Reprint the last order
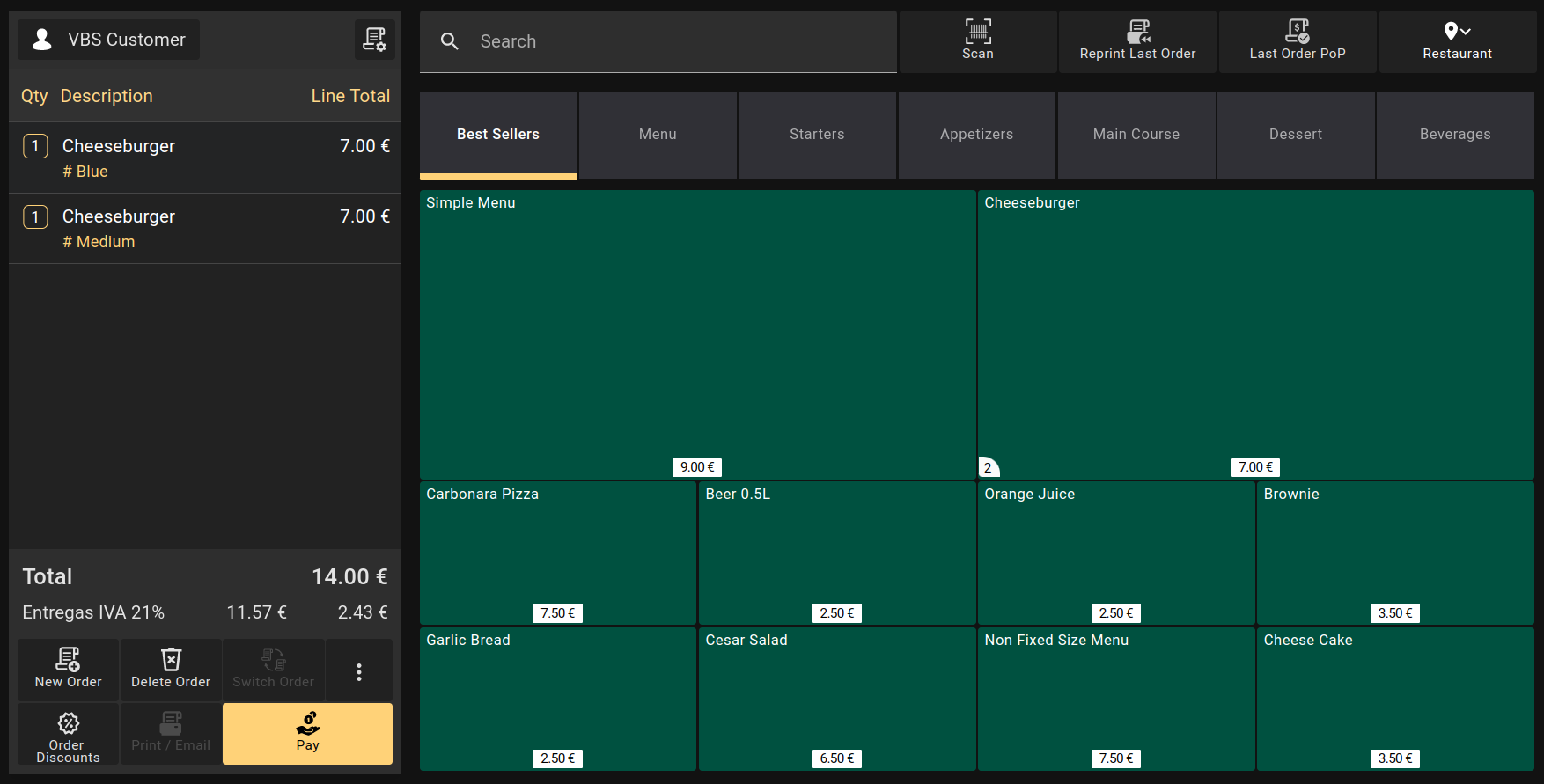The width and height of the screenshot is (1544, 784). (1137, 40)
